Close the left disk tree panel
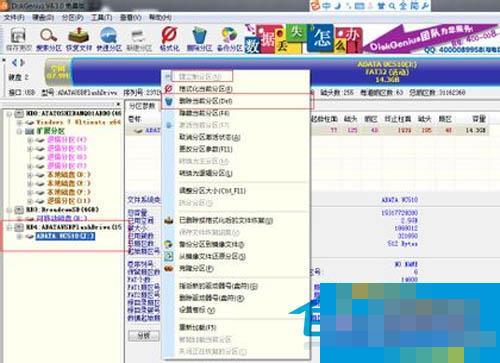This screenshot has width=500, height=363. pos(118,104)
